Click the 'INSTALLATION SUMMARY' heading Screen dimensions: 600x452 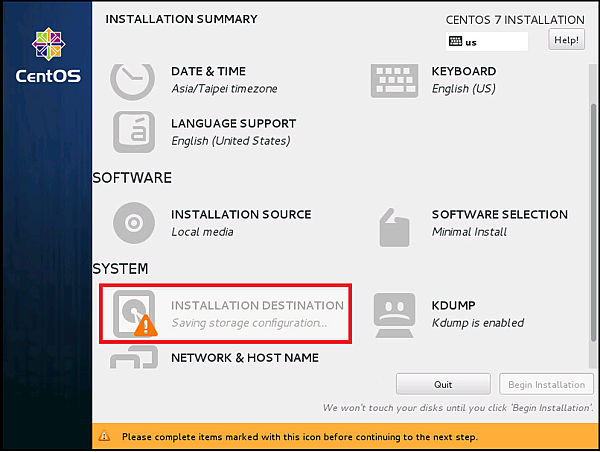click(x=181, y=19)
